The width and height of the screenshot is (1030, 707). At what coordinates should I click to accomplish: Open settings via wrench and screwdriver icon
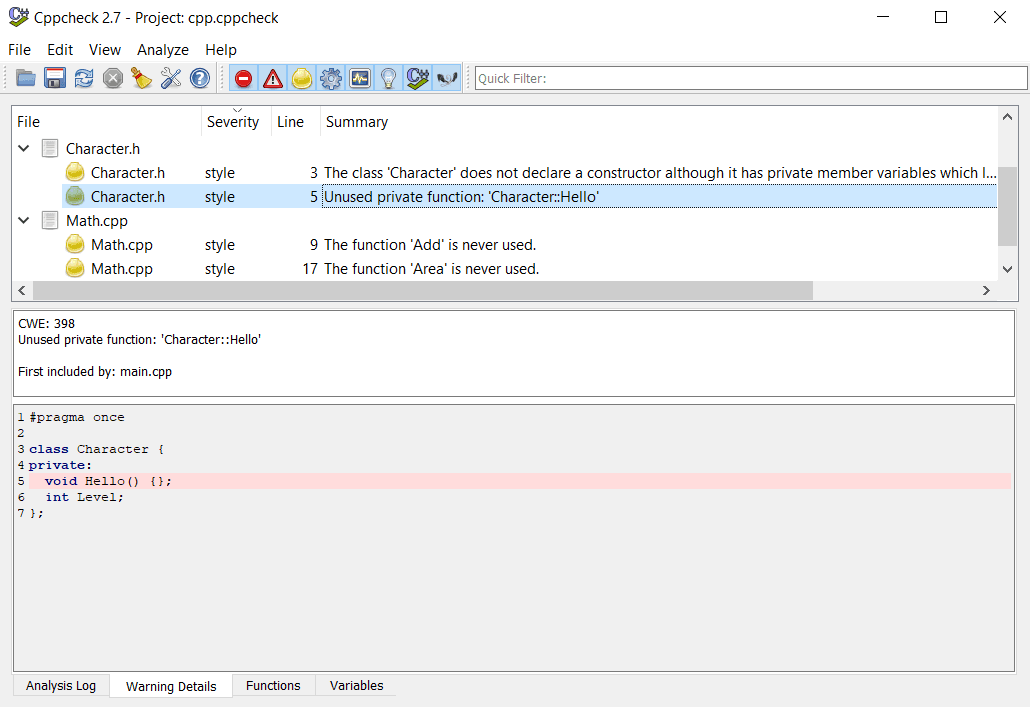(x=171, y=78)
